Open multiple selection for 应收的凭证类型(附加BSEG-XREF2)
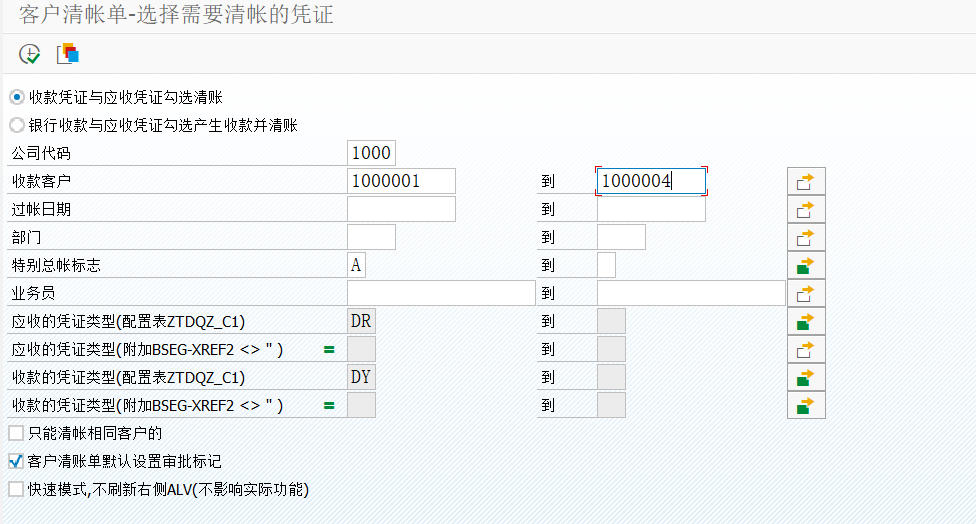Screen dimensions: 976x524 [806, 349]
